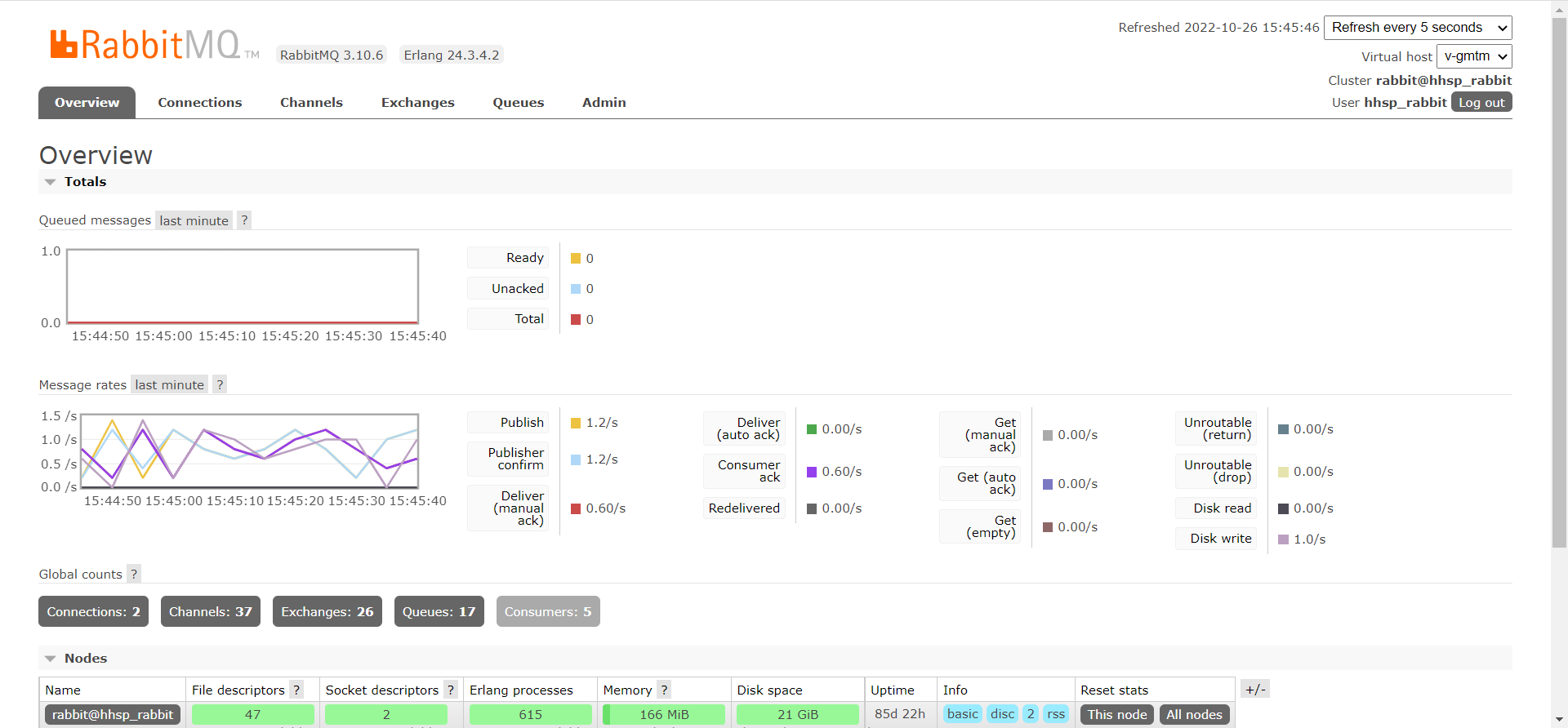Click the File descriptors value 47

[253, 714]
